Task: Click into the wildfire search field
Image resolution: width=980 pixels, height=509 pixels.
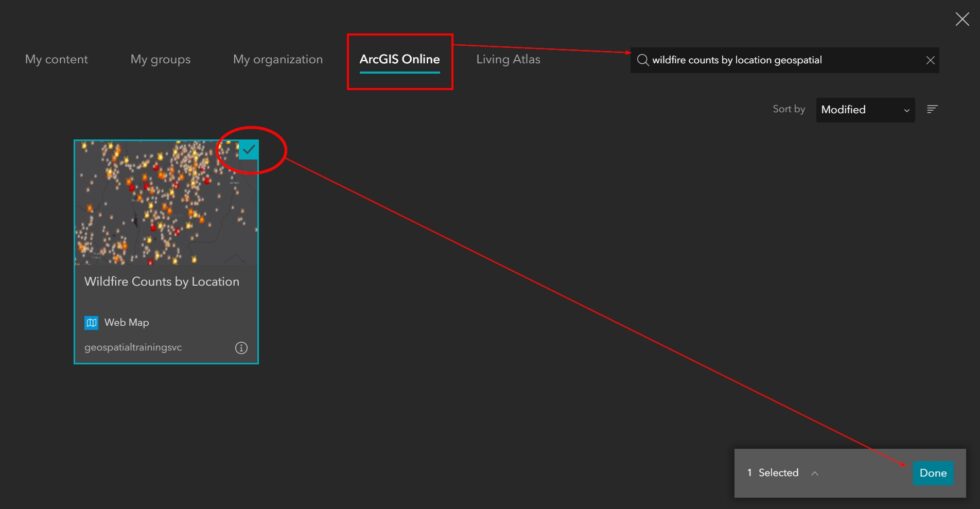Action: point(780,60)
